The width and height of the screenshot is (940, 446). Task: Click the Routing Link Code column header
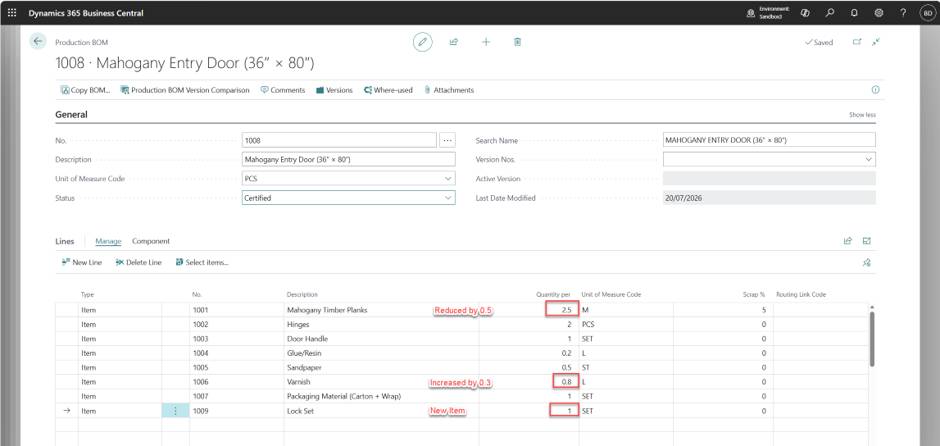(801, 294)
